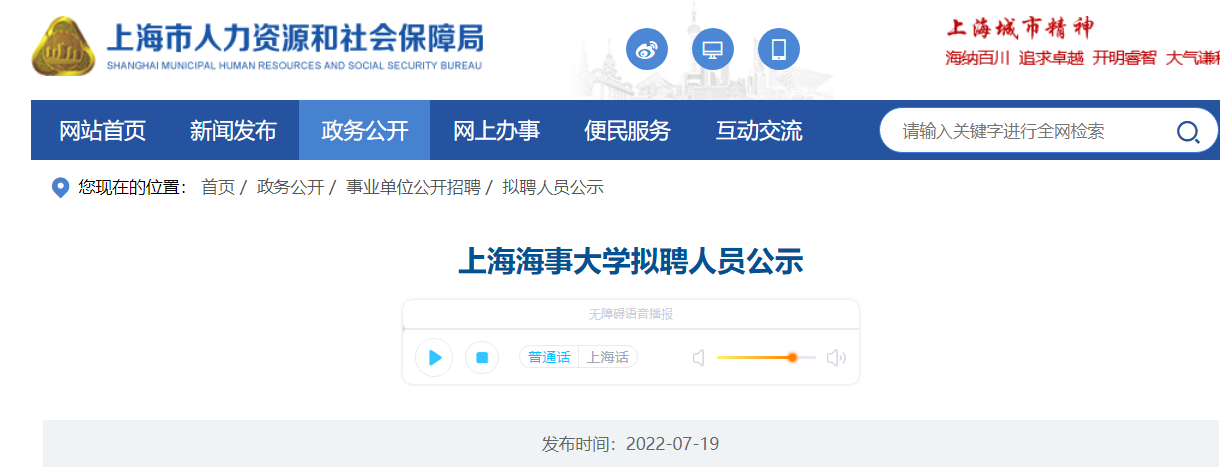The height and width of the screenshot is (473, 1220).
Task: Open 政务公开 in navigation bar
Action: (365, 130)
